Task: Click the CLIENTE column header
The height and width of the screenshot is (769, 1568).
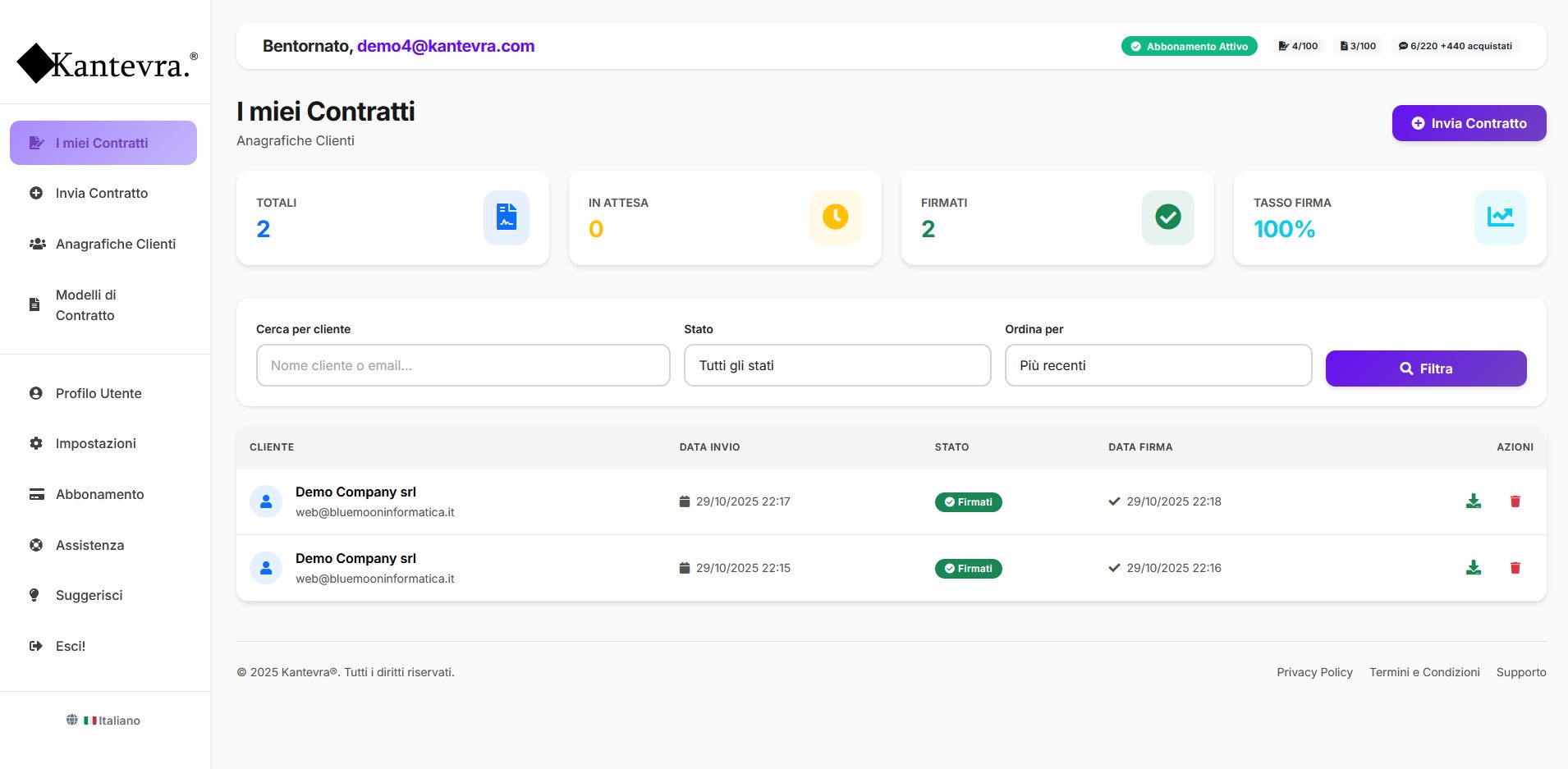Action: click(x=272, y=447)
